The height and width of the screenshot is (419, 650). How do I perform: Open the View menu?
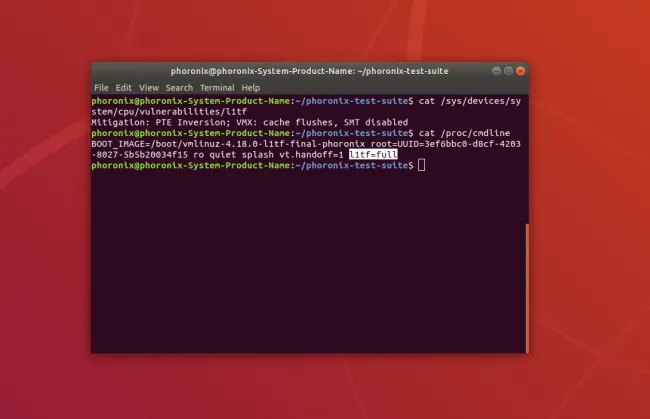(x=147, y=88)
